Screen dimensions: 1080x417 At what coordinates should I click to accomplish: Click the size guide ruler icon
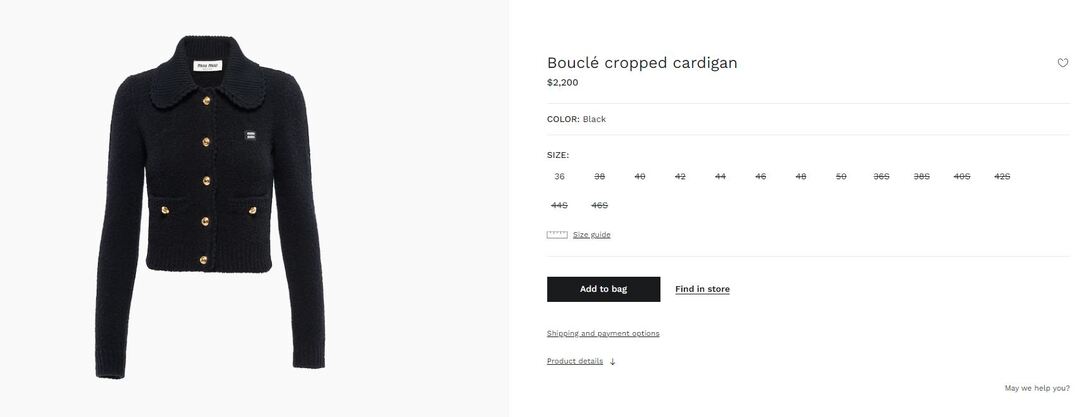[x=557, y=235]
